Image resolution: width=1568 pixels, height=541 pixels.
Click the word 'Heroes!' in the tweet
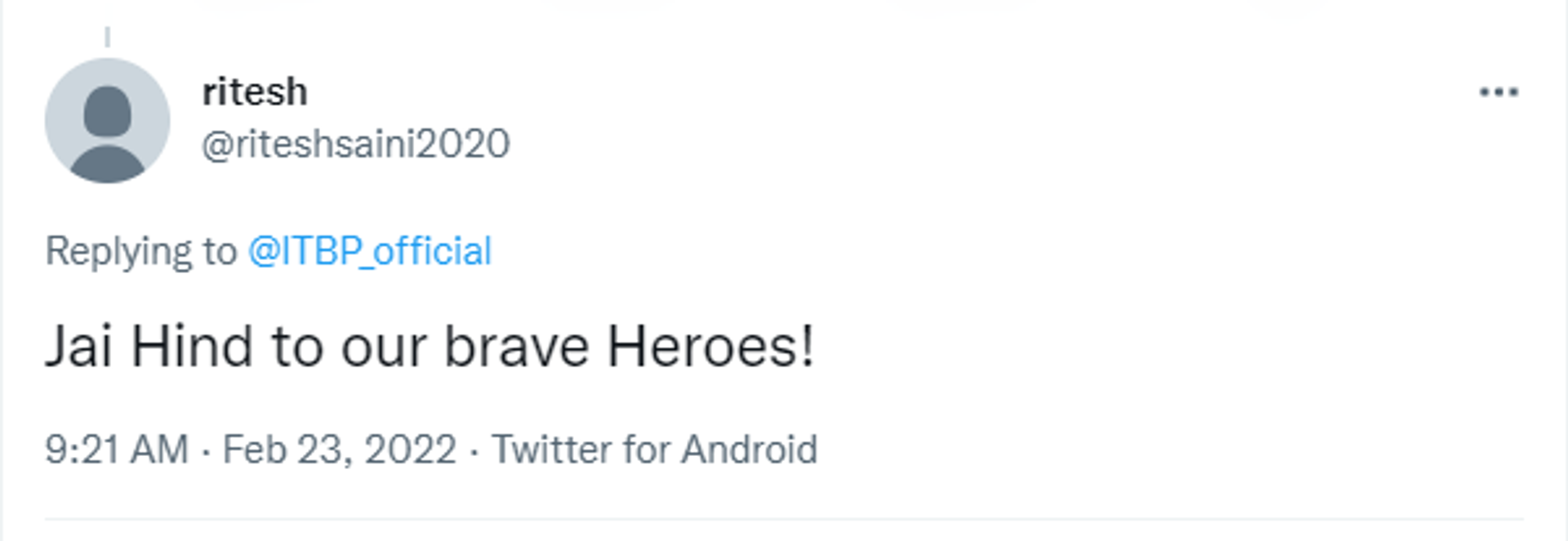[x=710, y=347]
